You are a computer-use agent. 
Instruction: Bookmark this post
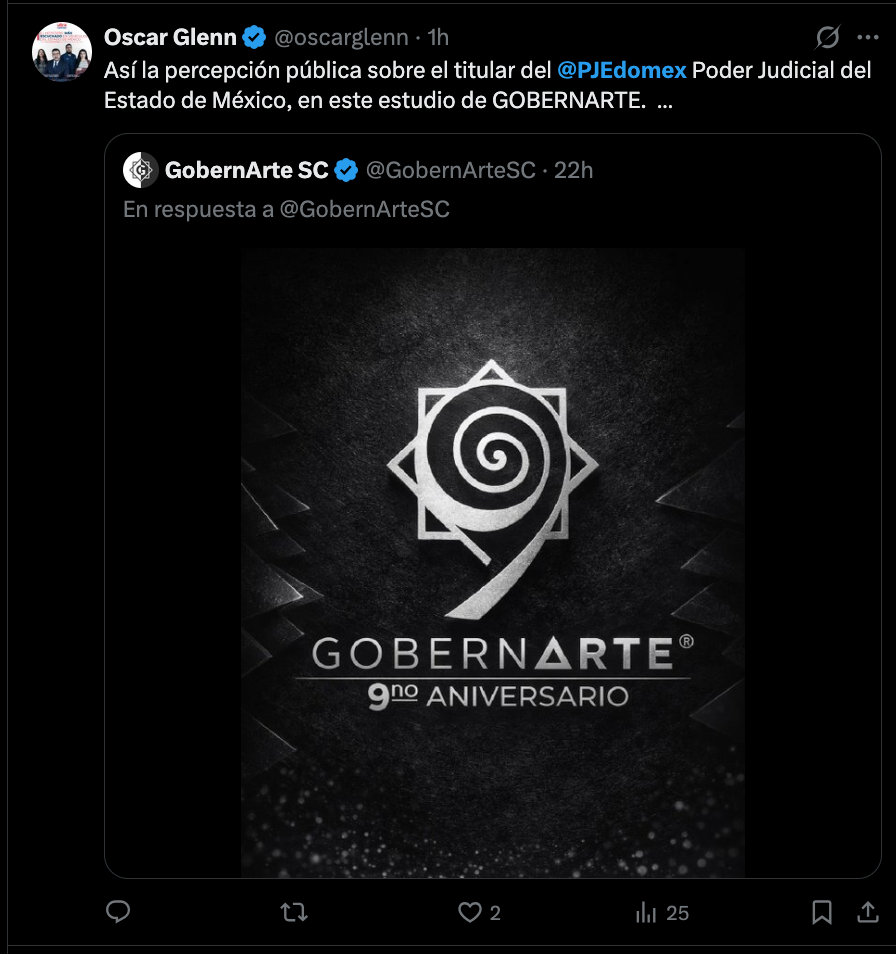click(x=822, y=912)
